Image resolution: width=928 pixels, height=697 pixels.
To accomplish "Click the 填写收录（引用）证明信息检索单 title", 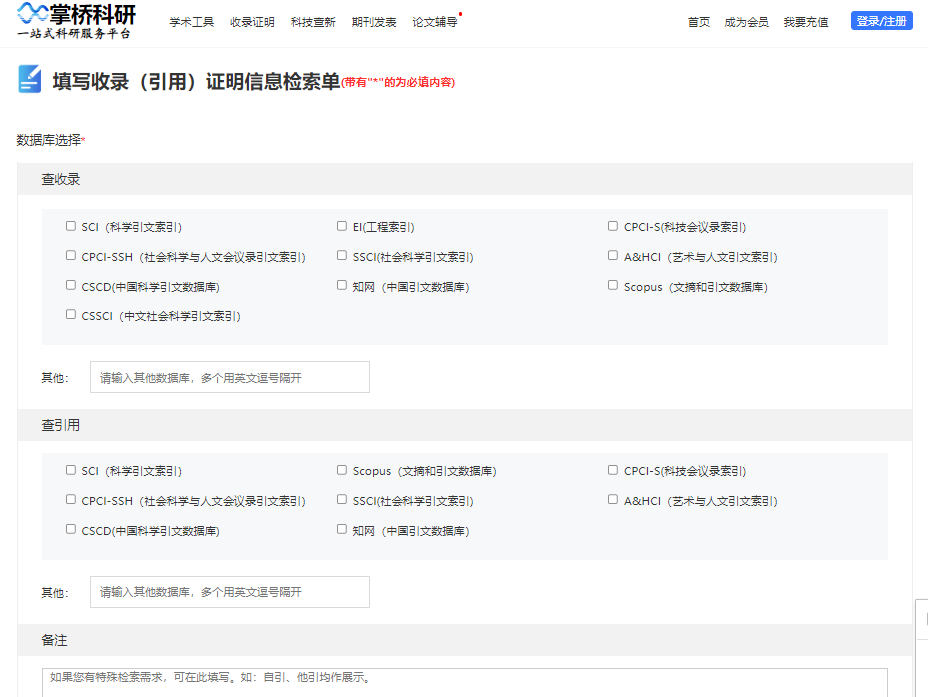I will [196, 81].
